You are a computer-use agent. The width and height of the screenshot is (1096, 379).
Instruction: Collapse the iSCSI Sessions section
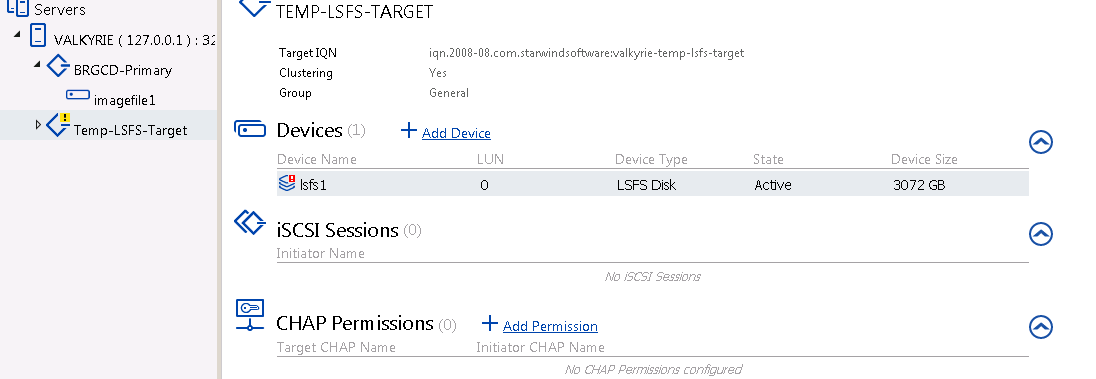tap(1041, 234)
